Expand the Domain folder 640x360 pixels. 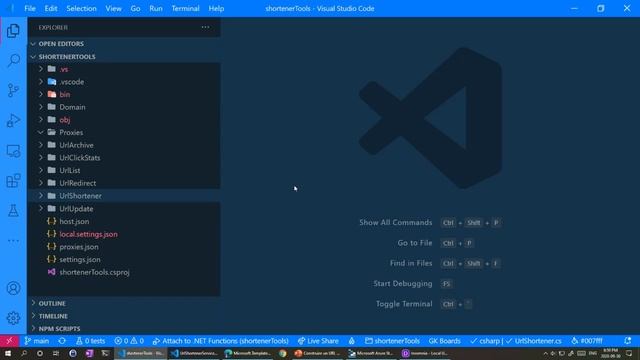[124, 107]
